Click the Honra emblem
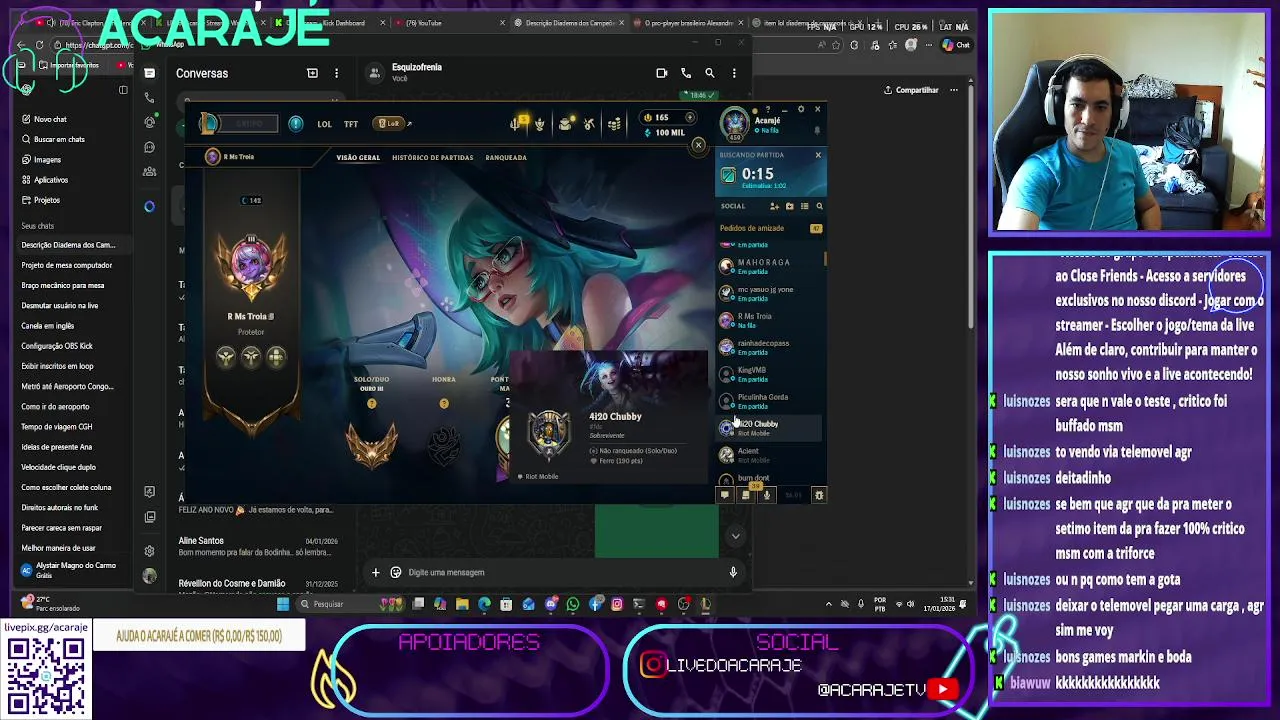1280x720 pixels. point(444,445)
